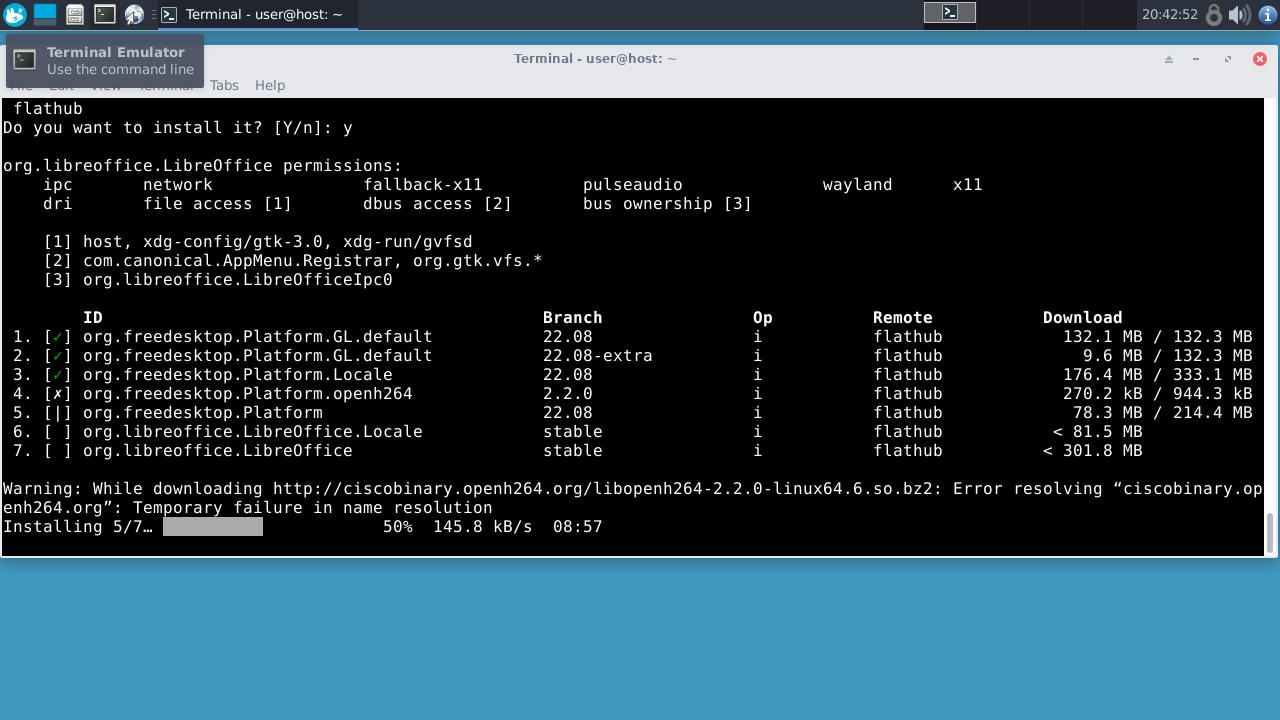Switch to the fourth workspace in pager

[1108, 13]
